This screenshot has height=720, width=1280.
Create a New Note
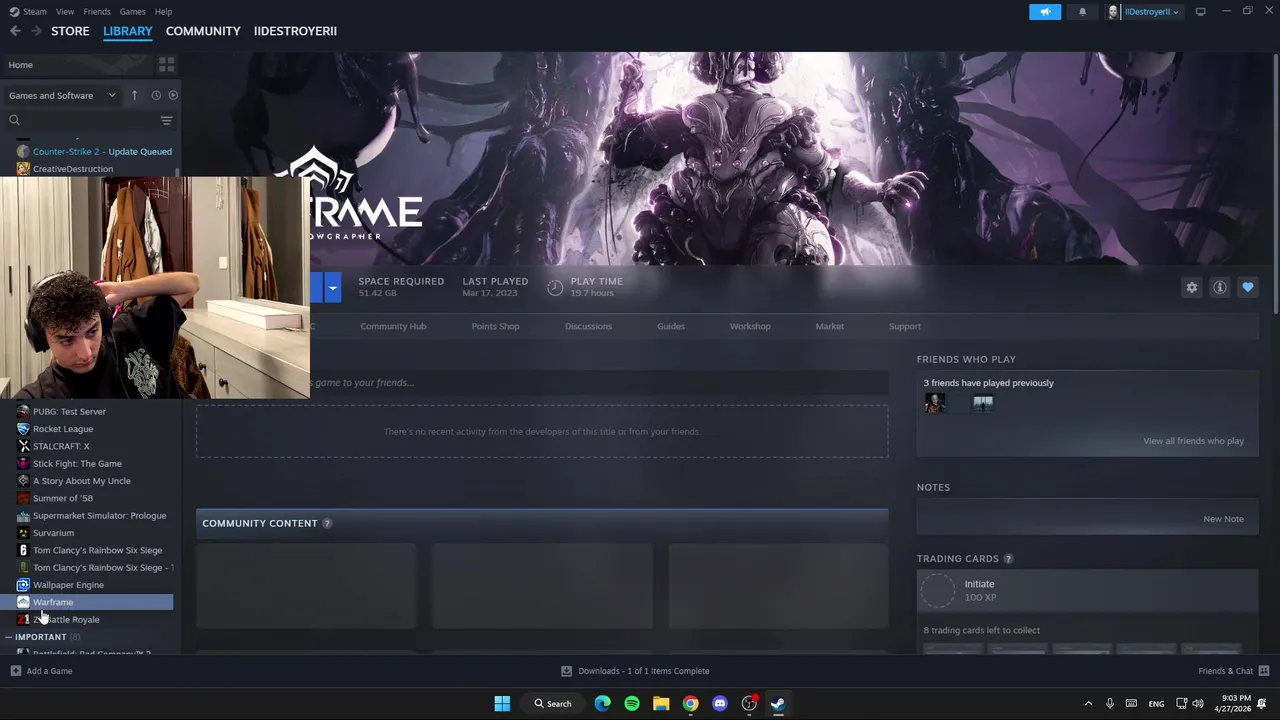1223,519
